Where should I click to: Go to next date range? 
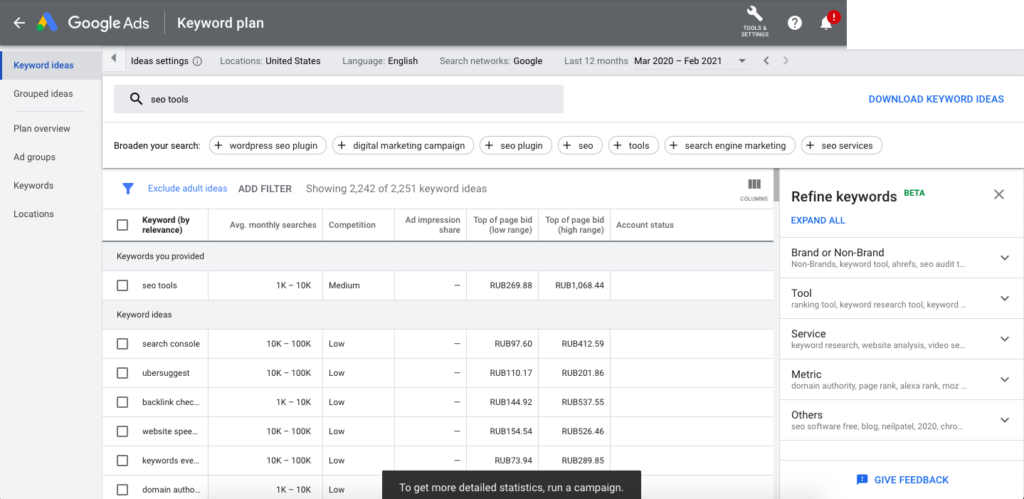(786, 61)
